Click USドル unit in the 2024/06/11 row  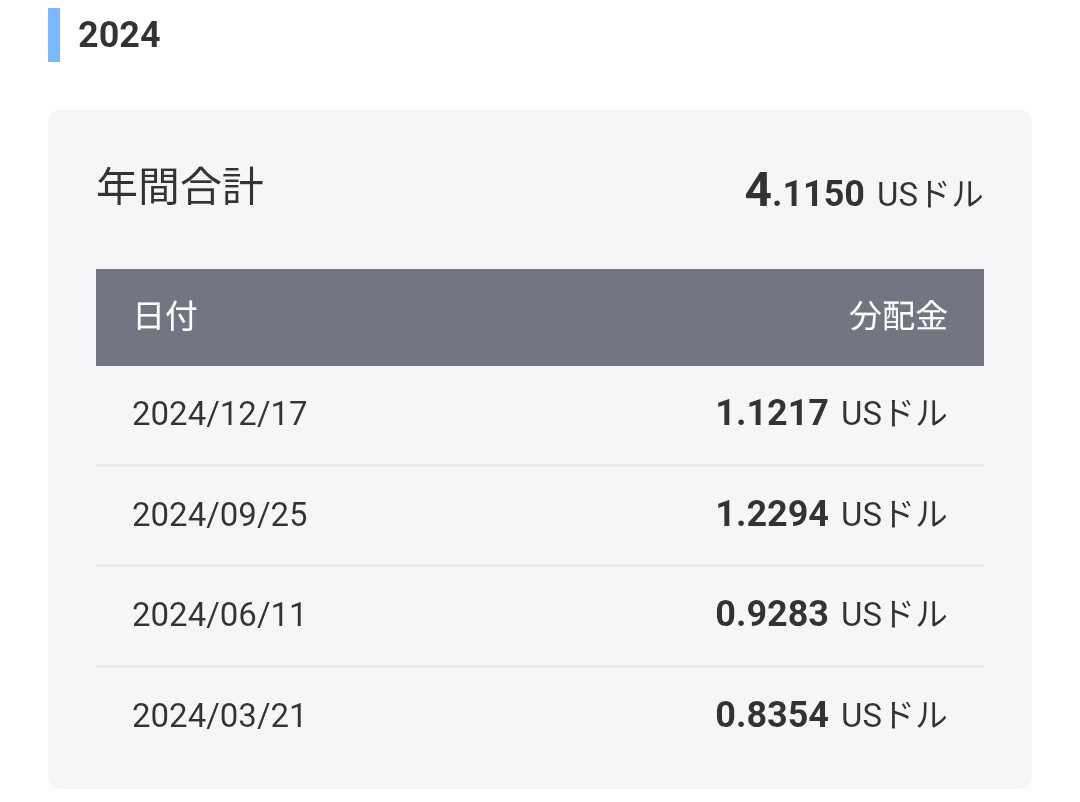pos(894,615)
